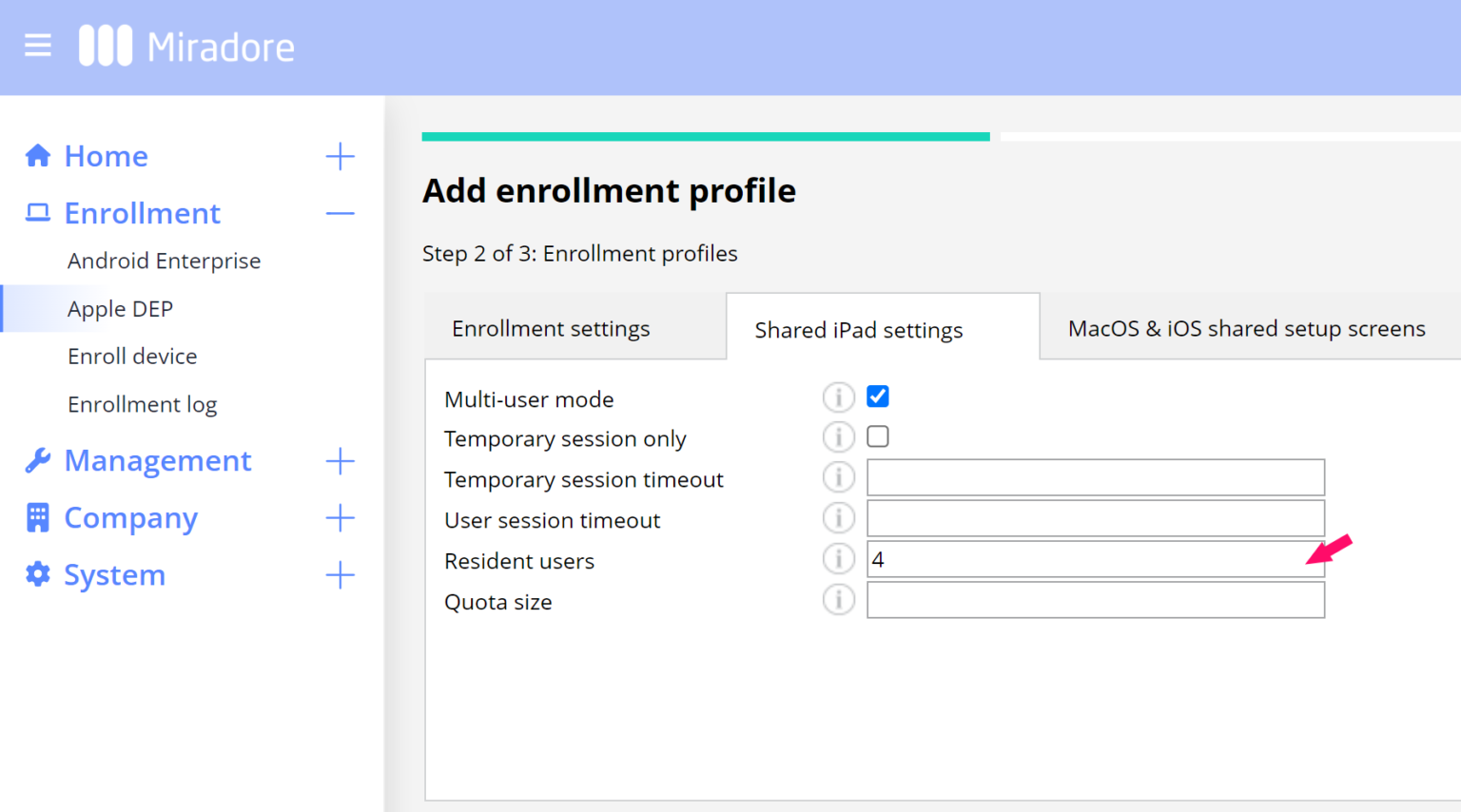Enable Temporary session only
This screenshot has width=1461, height=812.
click(x=877, y=435)
